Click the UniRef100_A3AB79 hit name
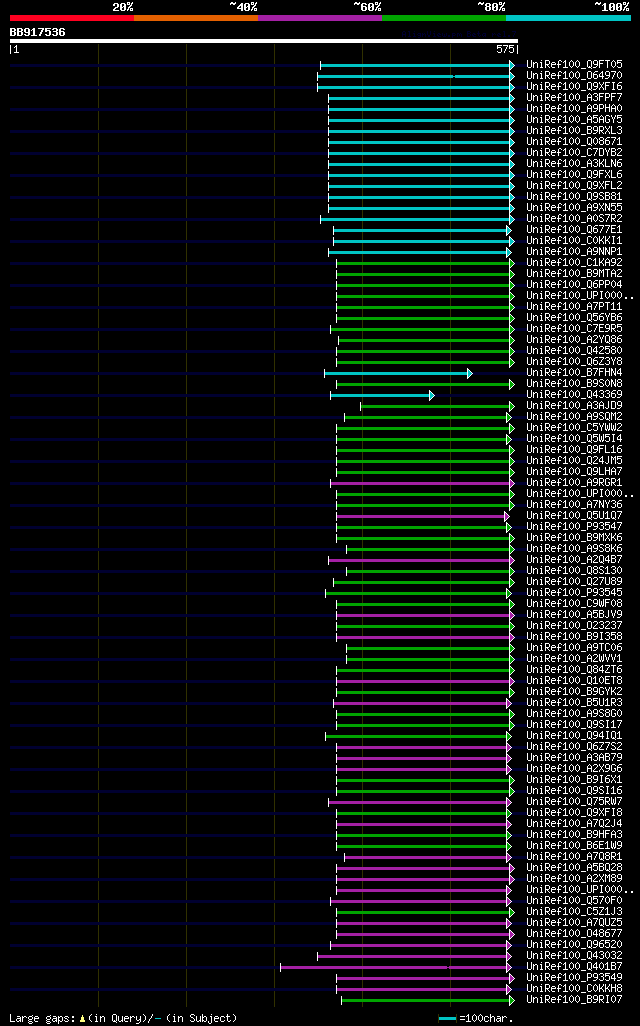The image size is (640, 1026). point(575,757)
